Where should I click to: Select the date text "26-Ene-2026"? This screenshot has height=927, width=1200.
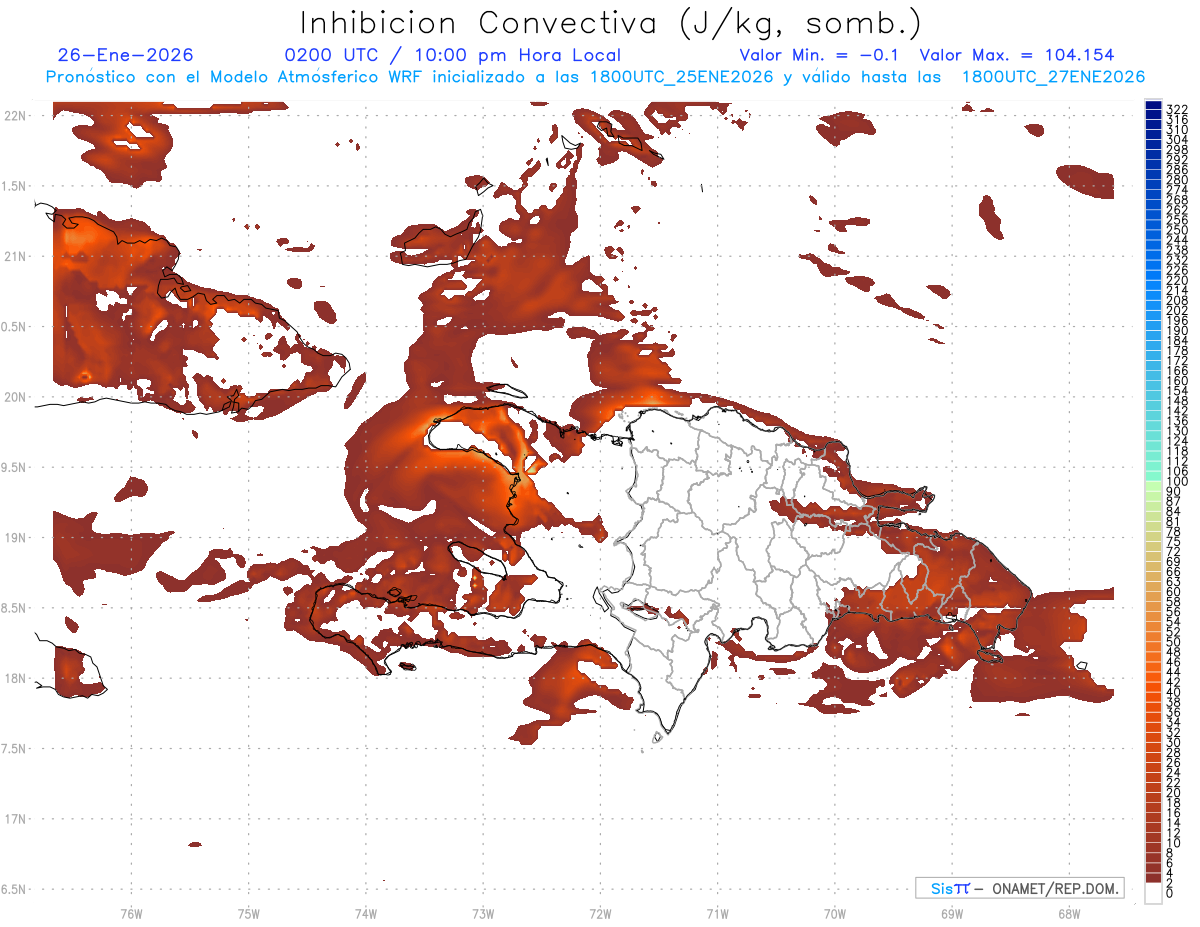pyautogui.click(x=126, y=55)
